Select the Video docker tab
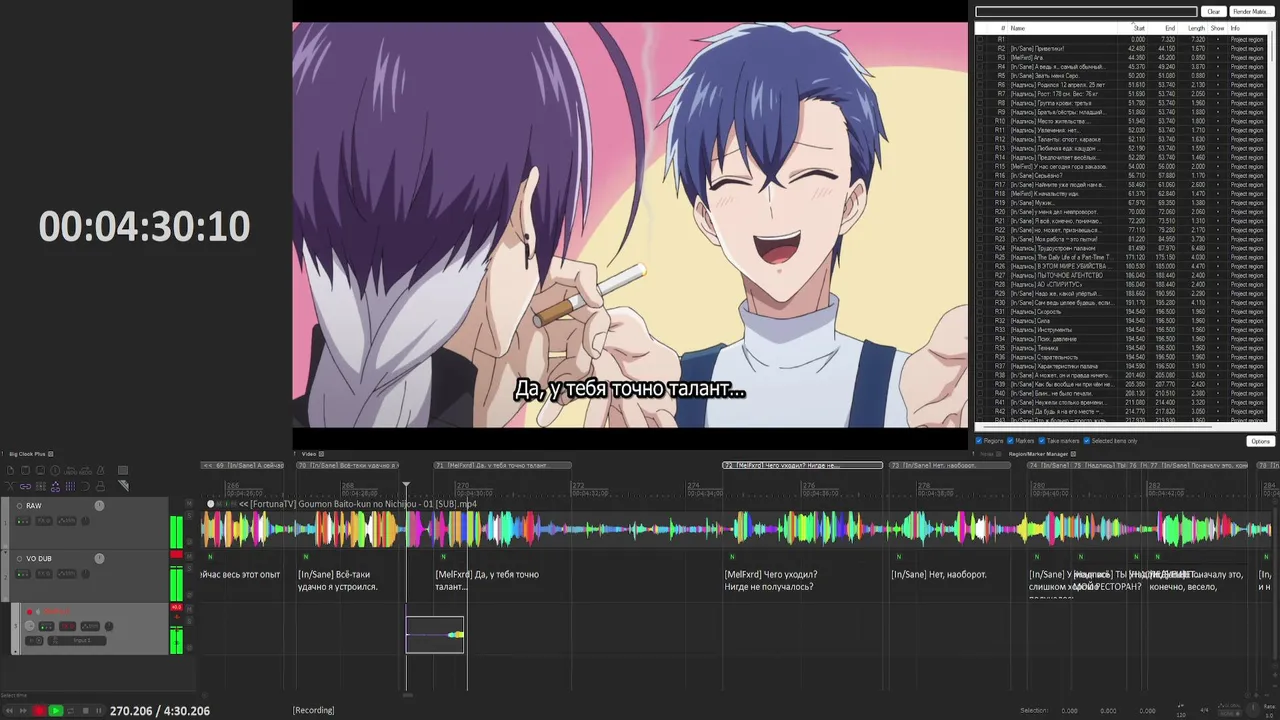Screen dimensions: 1280x720 point(309,454)
